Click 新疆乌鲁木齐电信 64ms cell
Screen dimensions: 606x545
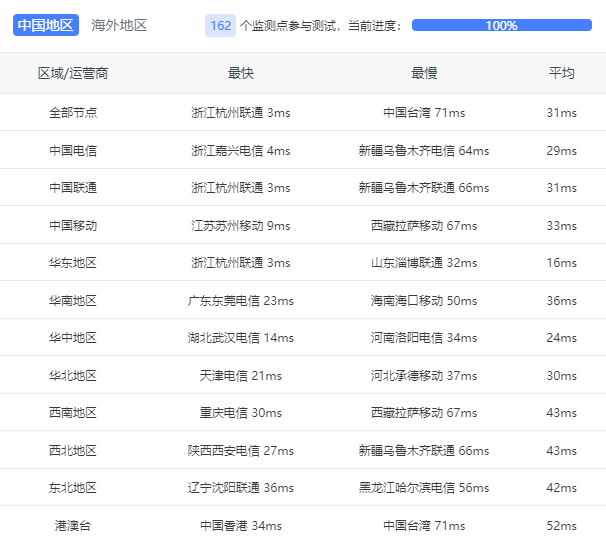(x=424, y=150)
